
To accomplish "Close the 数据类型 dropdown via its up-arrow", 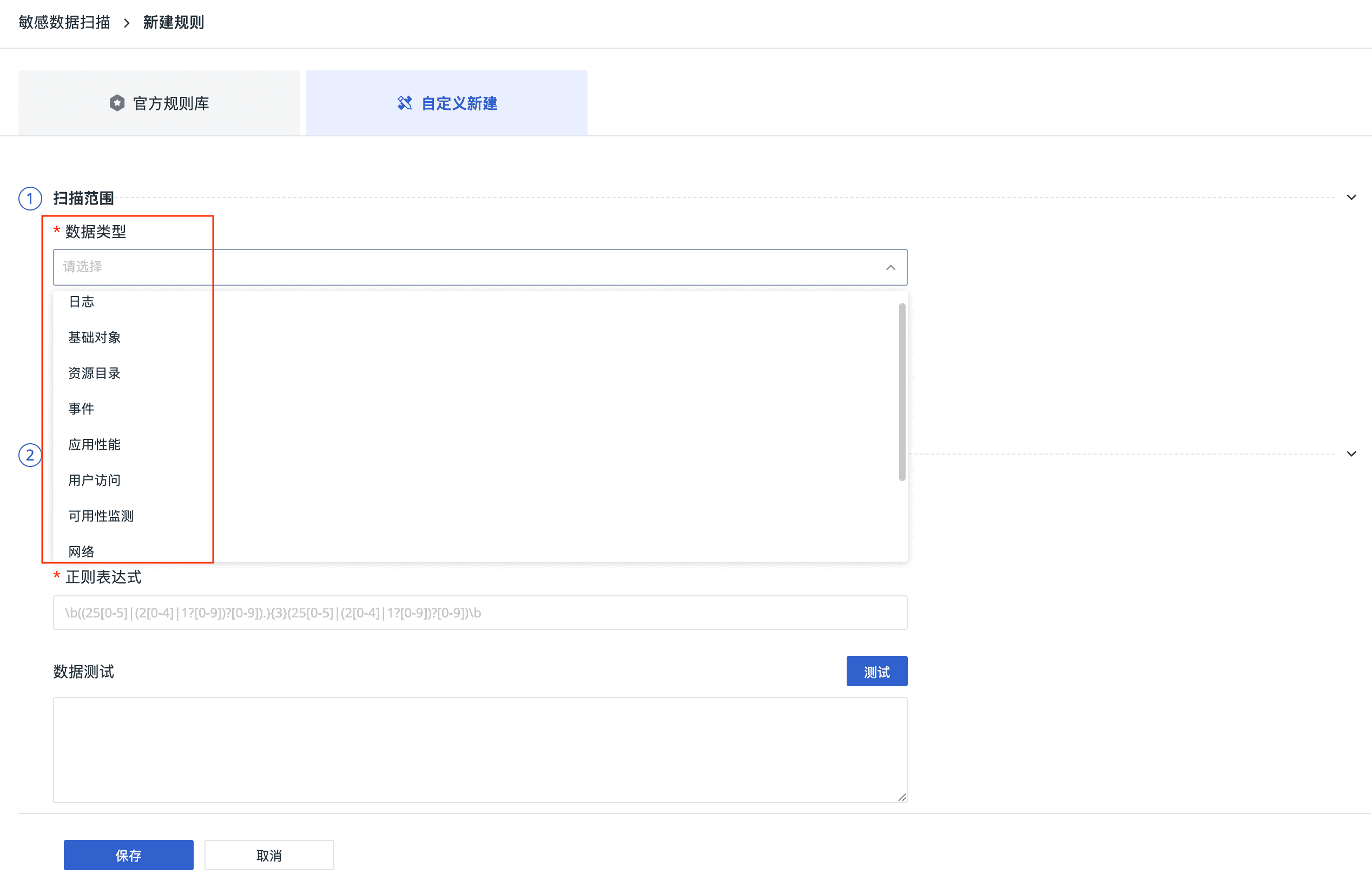I will point(891,267).
